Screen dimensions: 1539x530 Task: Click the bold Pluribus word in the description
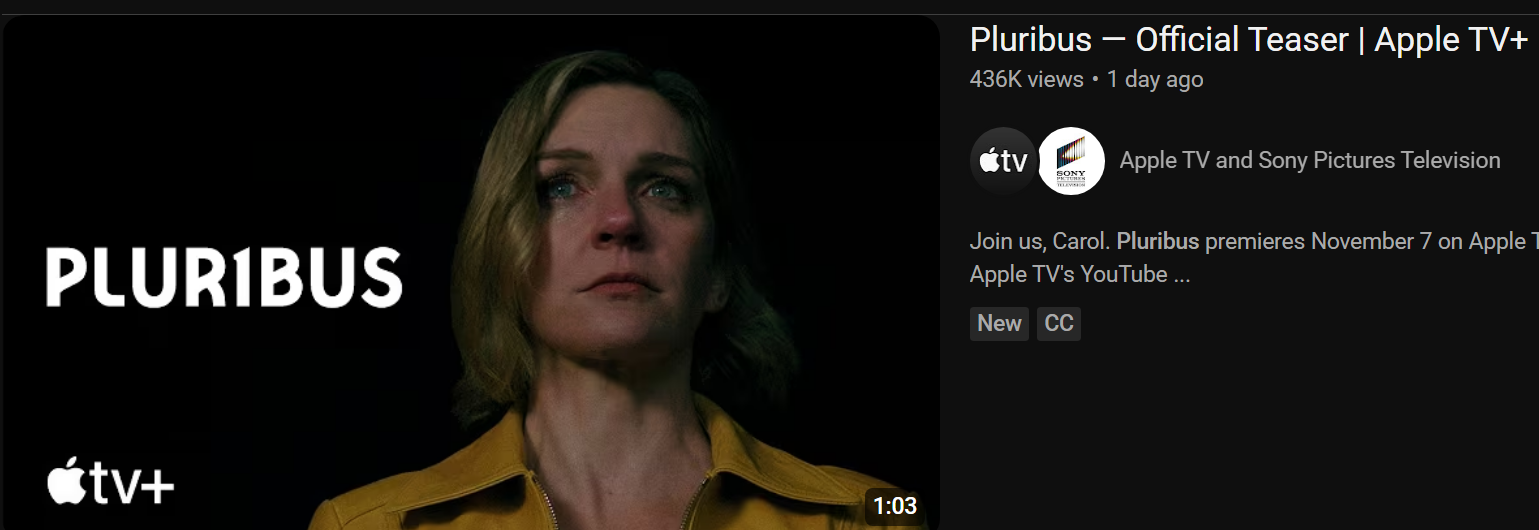pos(1158,242)
